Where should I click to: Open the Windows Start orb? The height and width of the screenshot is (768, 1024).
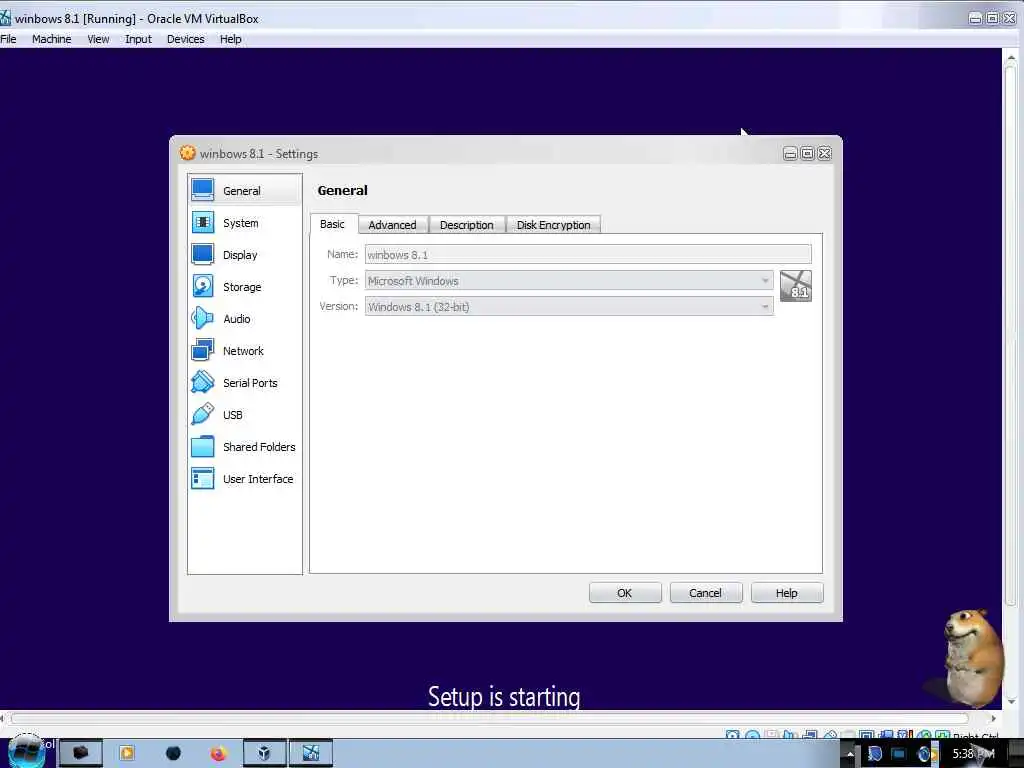26,752
